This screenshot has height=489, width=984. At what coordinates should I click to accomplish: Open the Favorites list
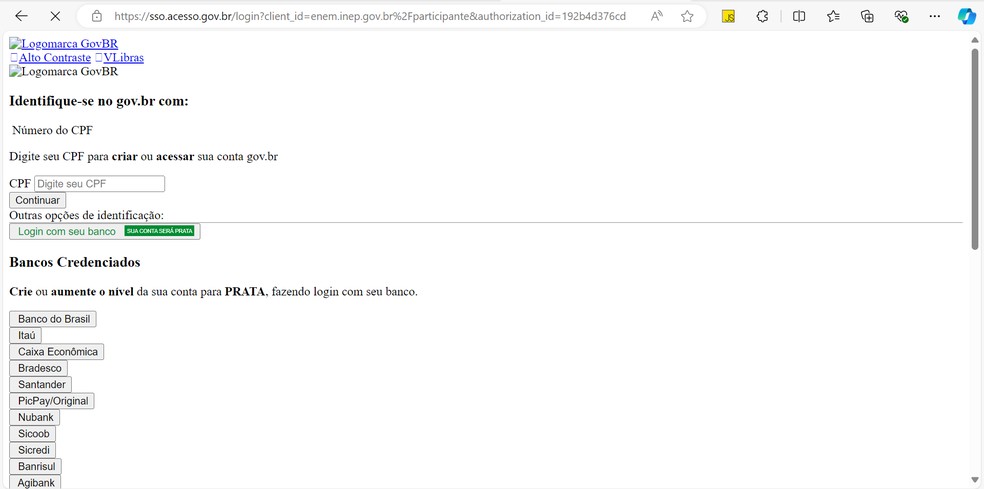[833, 16]
